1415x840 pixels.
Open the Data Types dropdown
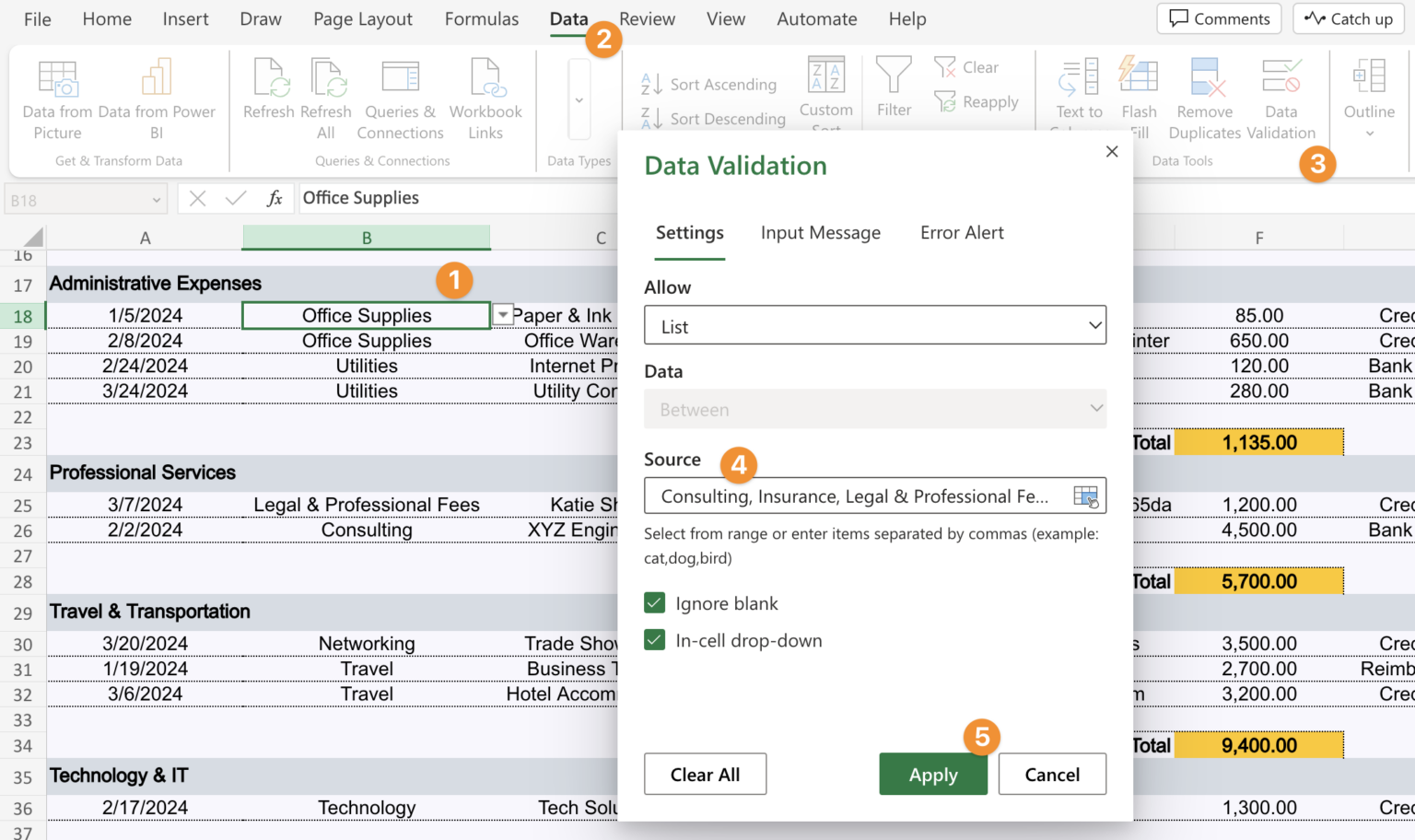(579, 101)
